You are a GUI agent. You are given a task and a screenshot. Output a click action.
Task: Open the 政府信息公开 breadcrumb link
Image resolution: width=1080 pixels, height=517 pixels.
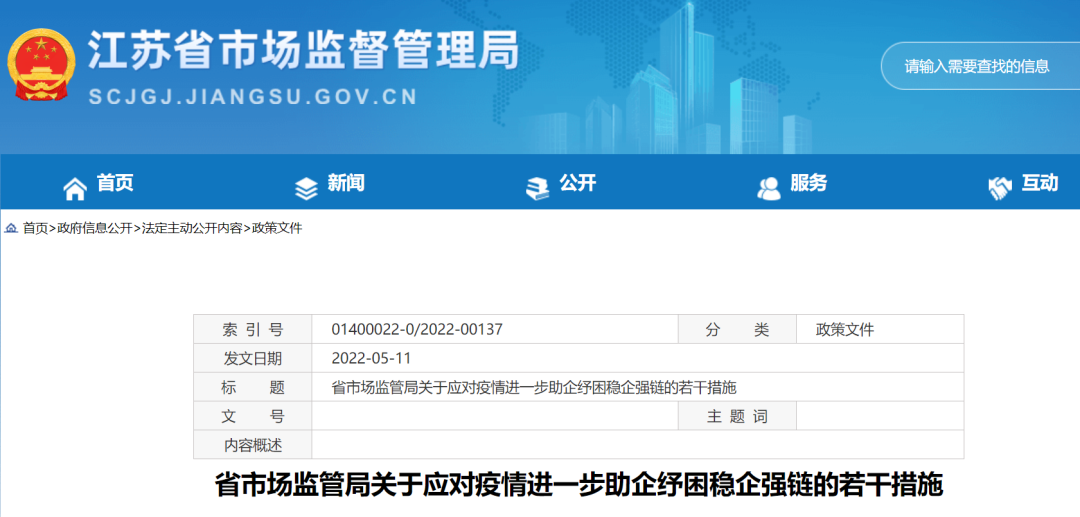[94, 228]
